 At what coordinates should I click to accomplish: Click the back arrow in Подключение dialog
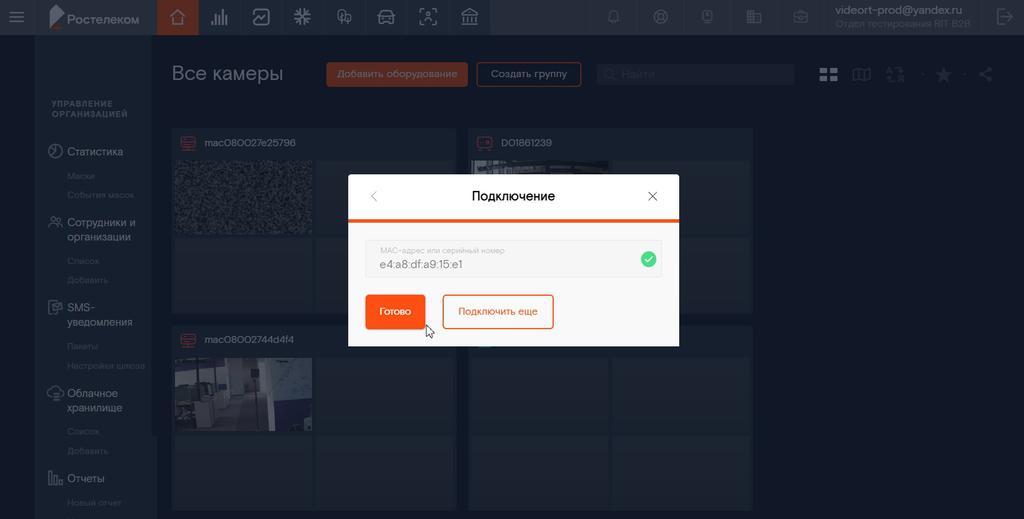point(374,197)
